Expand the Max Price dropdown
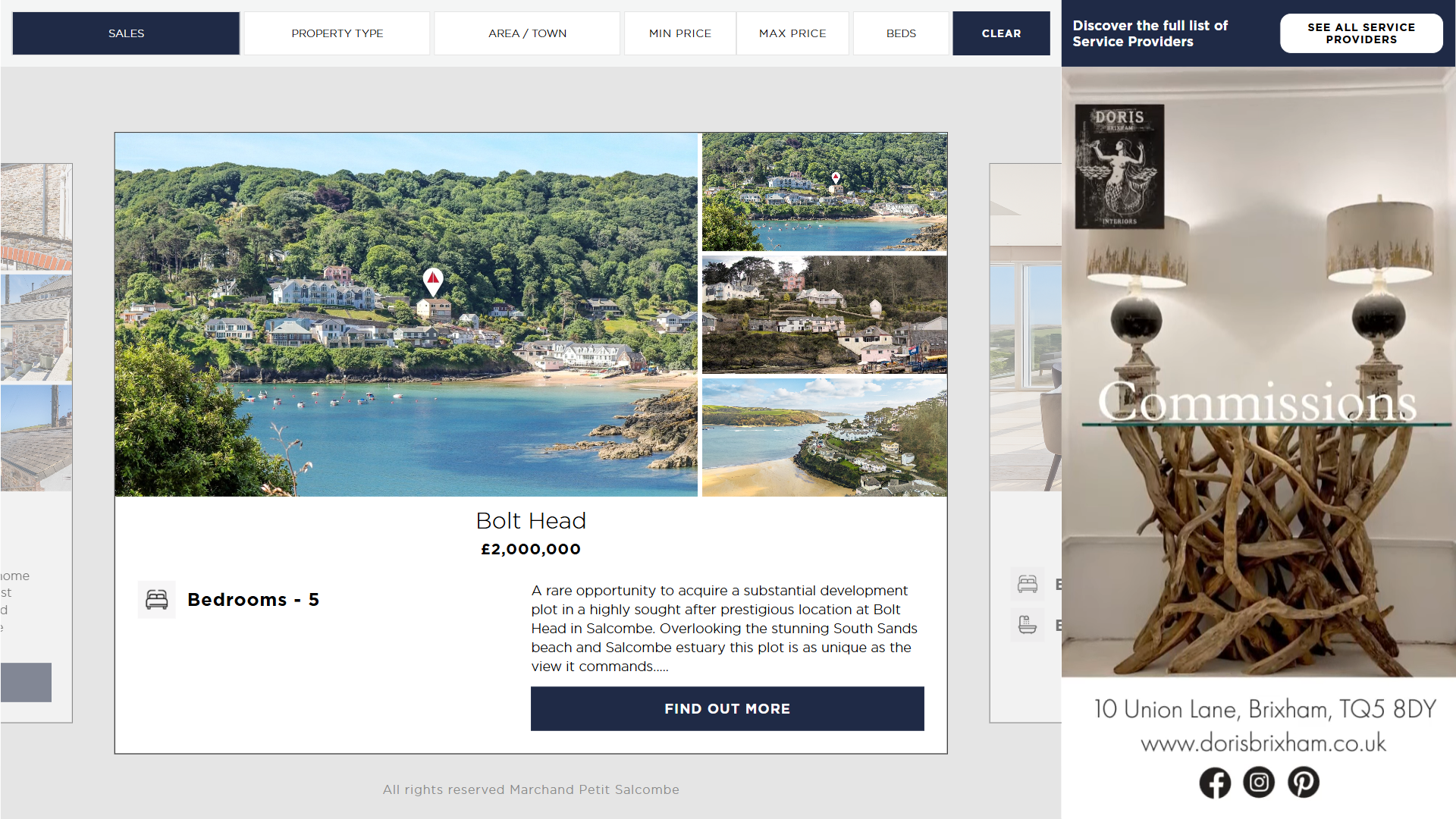Image resolution: width=1456 pixels, height=819 pixels. coord(792,33)
